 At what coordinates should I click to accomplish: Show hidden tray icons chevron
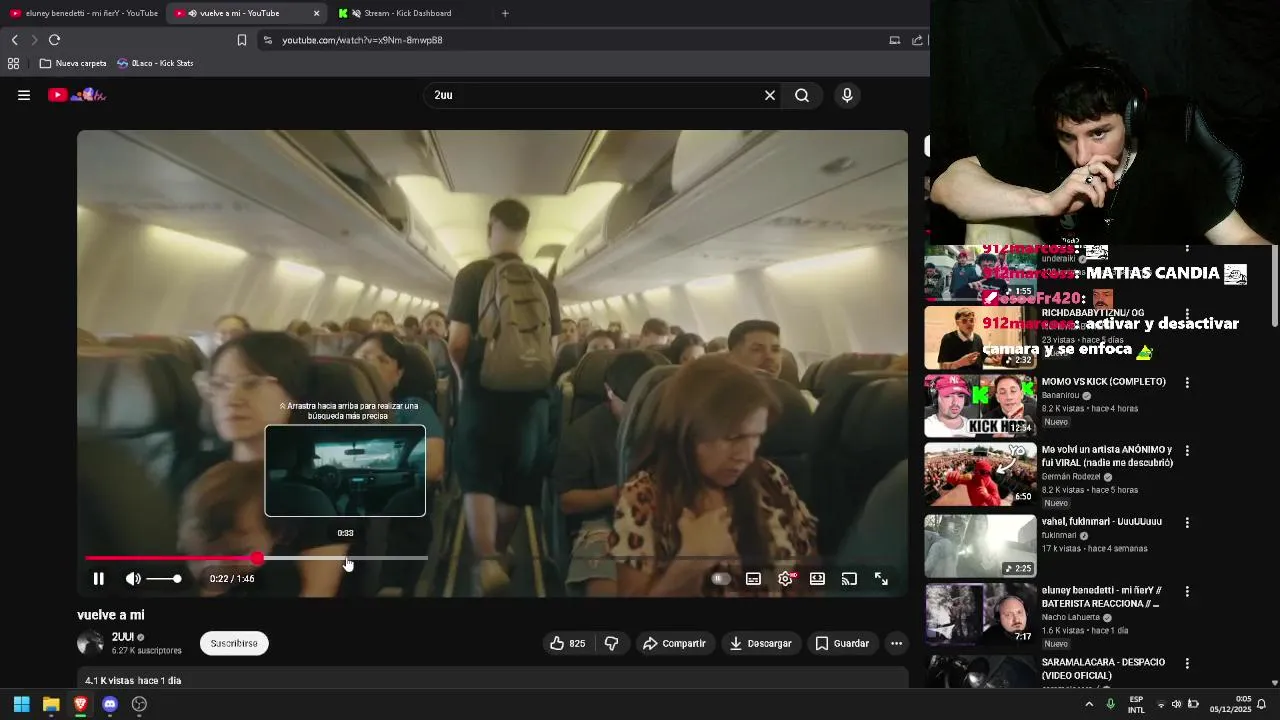[x=1089, y=704]
